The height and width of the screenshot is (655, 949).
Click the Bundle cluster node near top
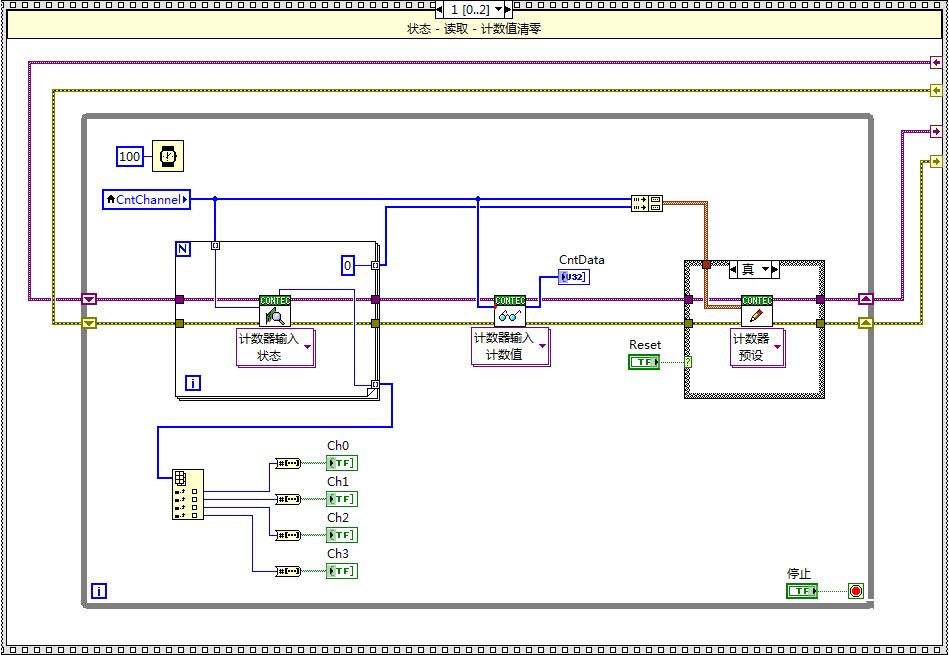647,203
